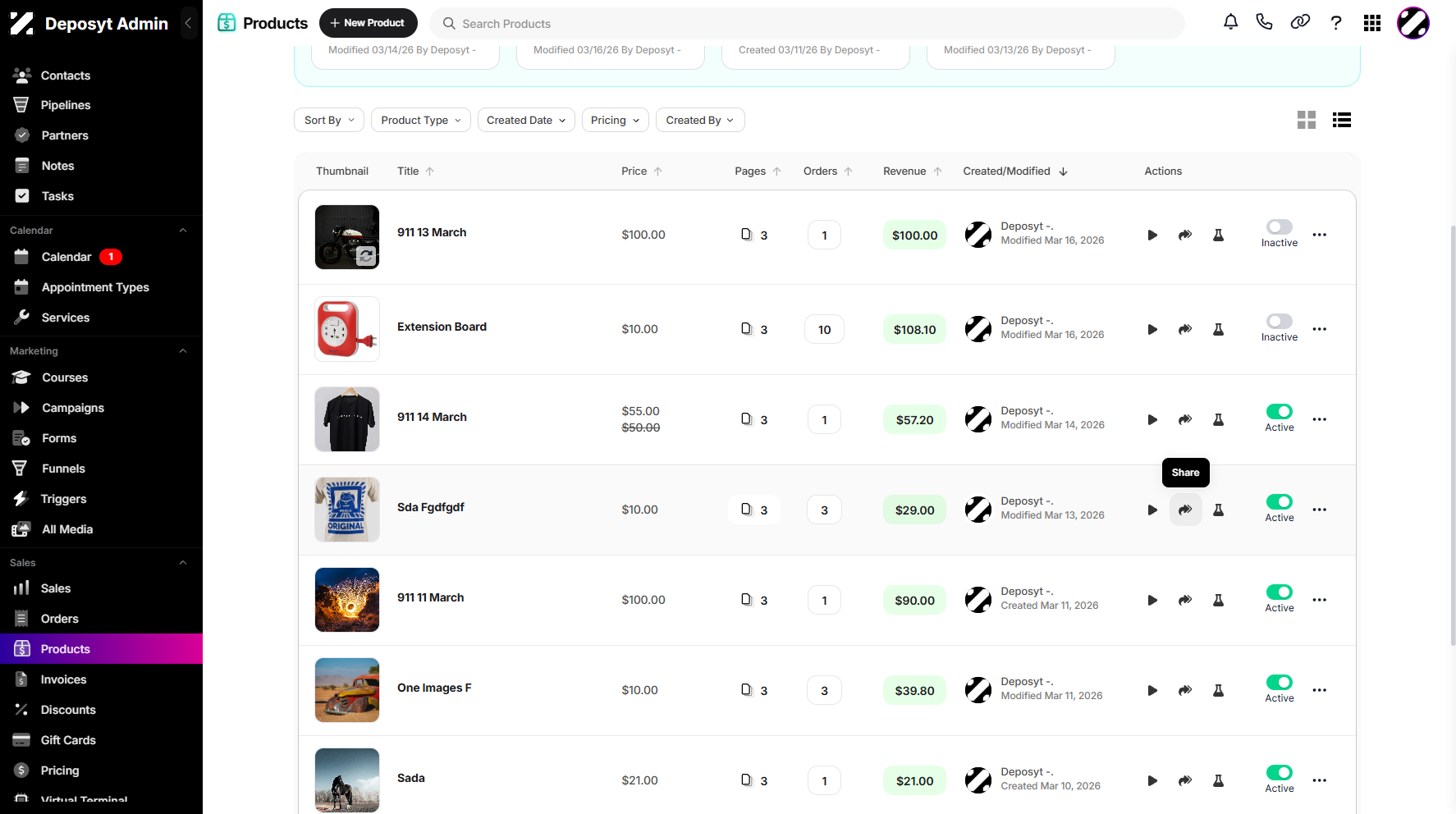This screenshot has height=814, width=1456.
Task: Click flask test icon for Extension Board
Action: (x=1218, y=329)
